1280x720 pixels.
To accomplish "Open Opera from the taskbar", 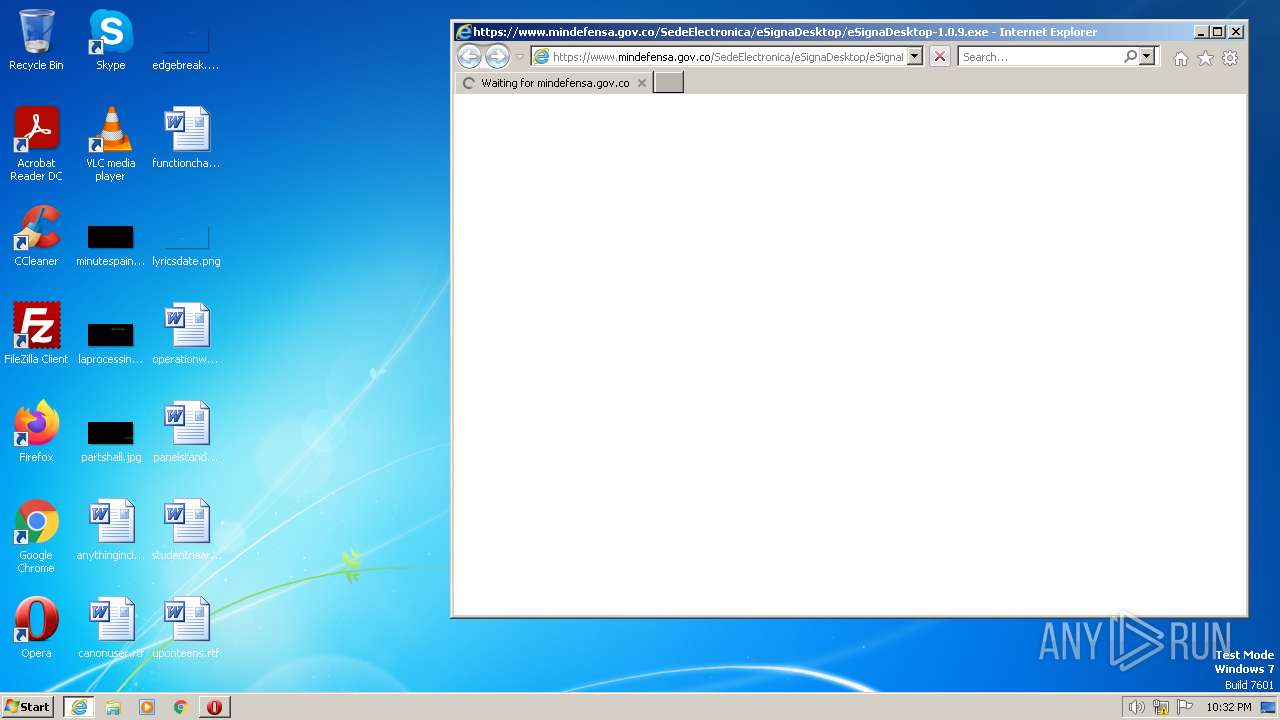I will tap(215, 707).
